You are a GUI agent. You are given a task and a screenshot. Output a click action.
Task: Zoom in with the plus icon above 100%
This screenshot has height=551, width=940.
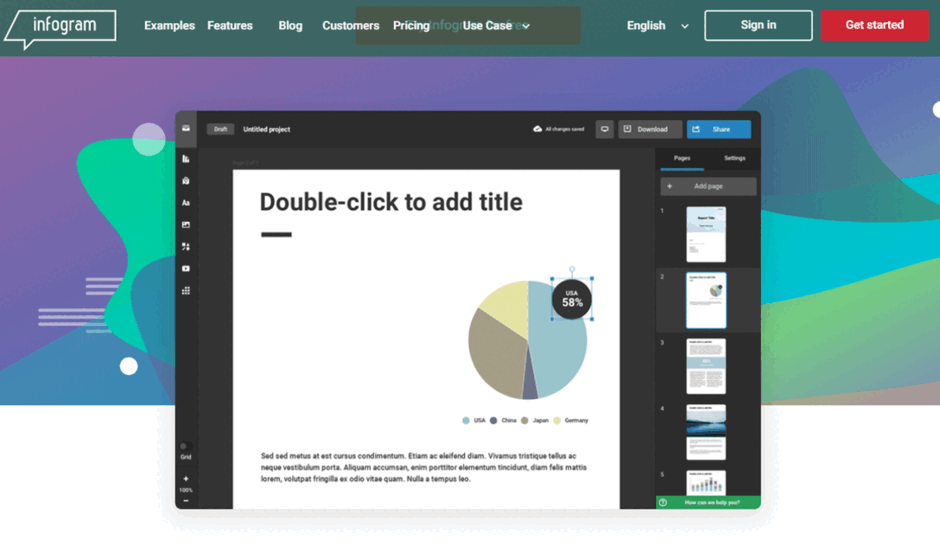pos(186,479)
